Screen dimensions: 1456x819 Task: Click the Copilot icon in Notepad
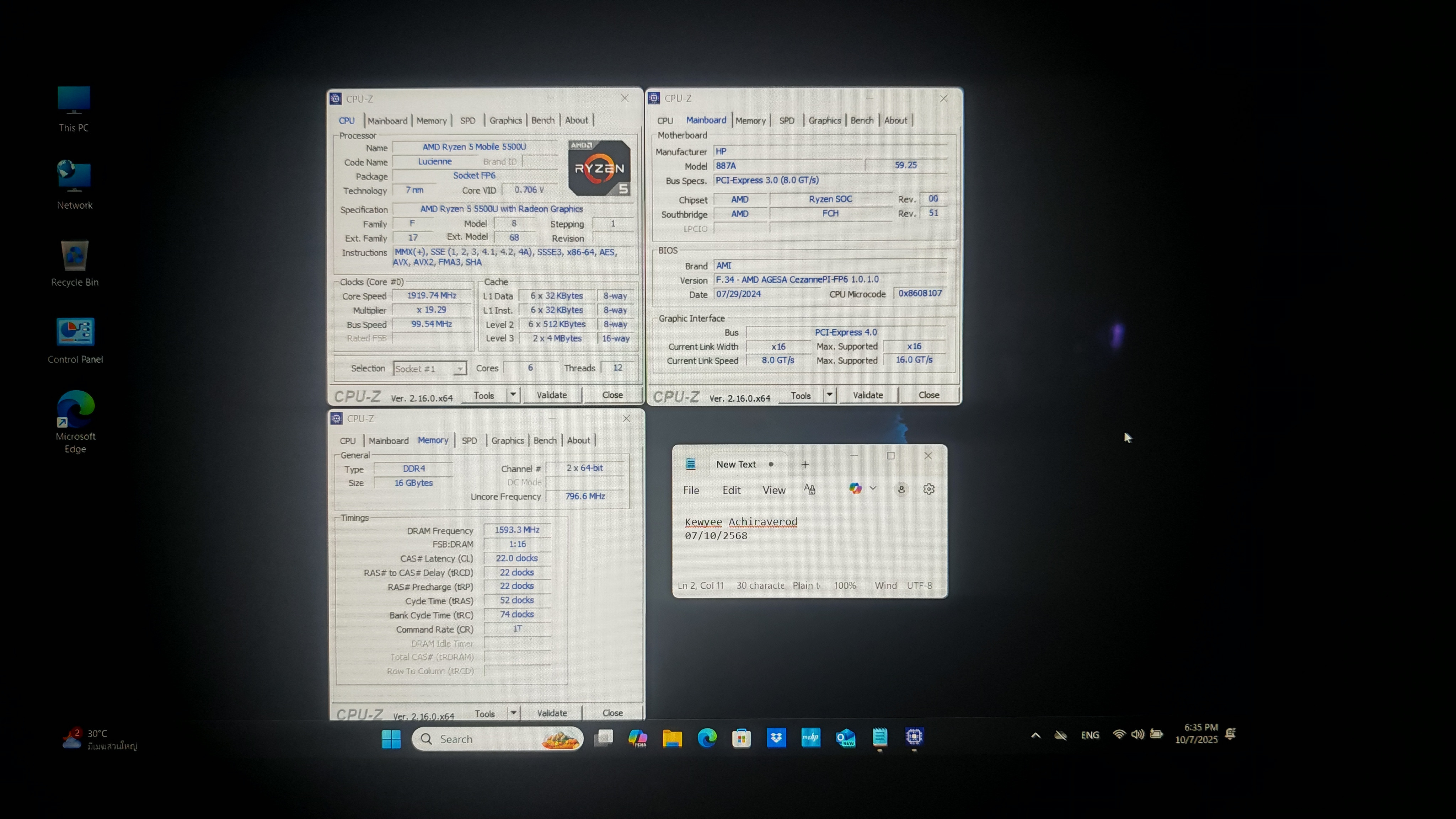[855, 488]
